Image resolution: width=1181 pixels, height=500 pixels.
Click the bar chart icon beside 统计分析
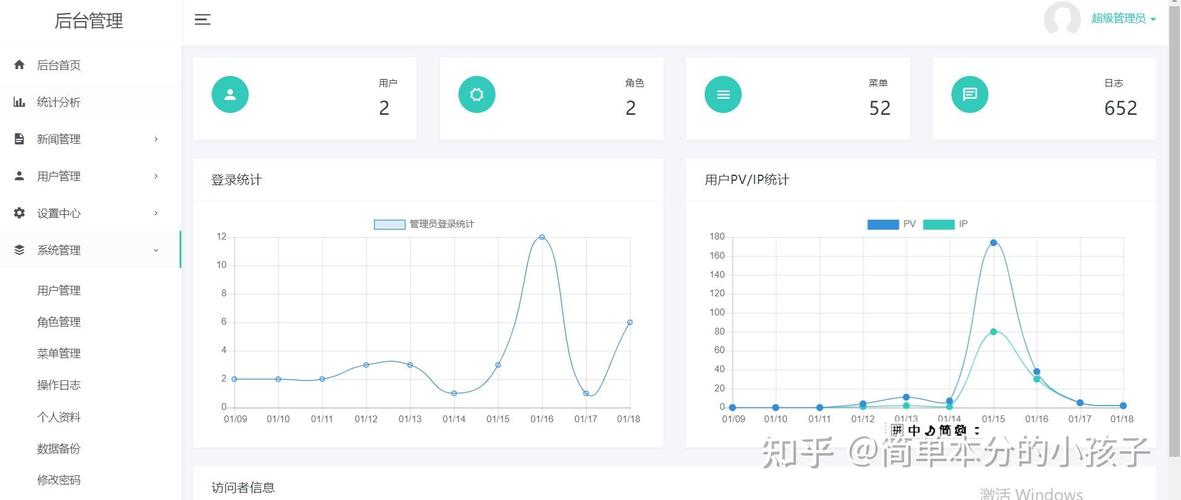(x=20, y=102)
